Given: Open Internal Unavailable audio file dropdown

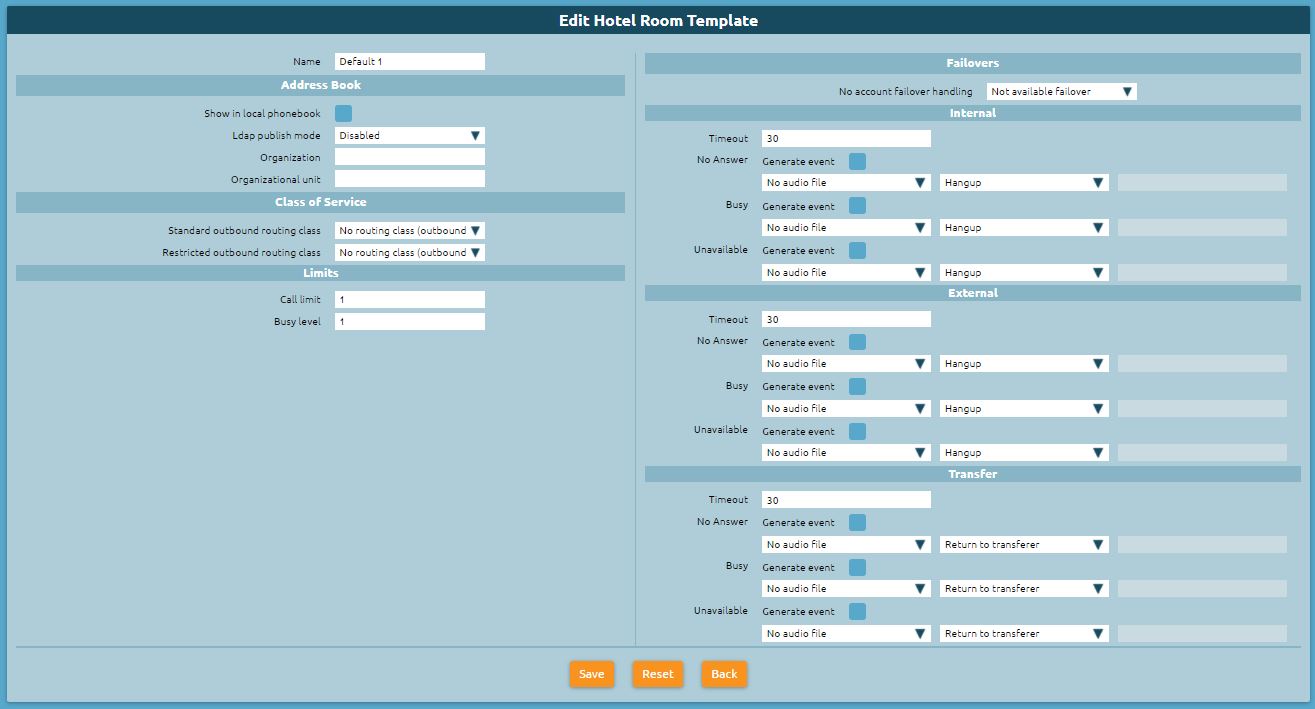Looking at the screenshot, I should click(846, 272).
